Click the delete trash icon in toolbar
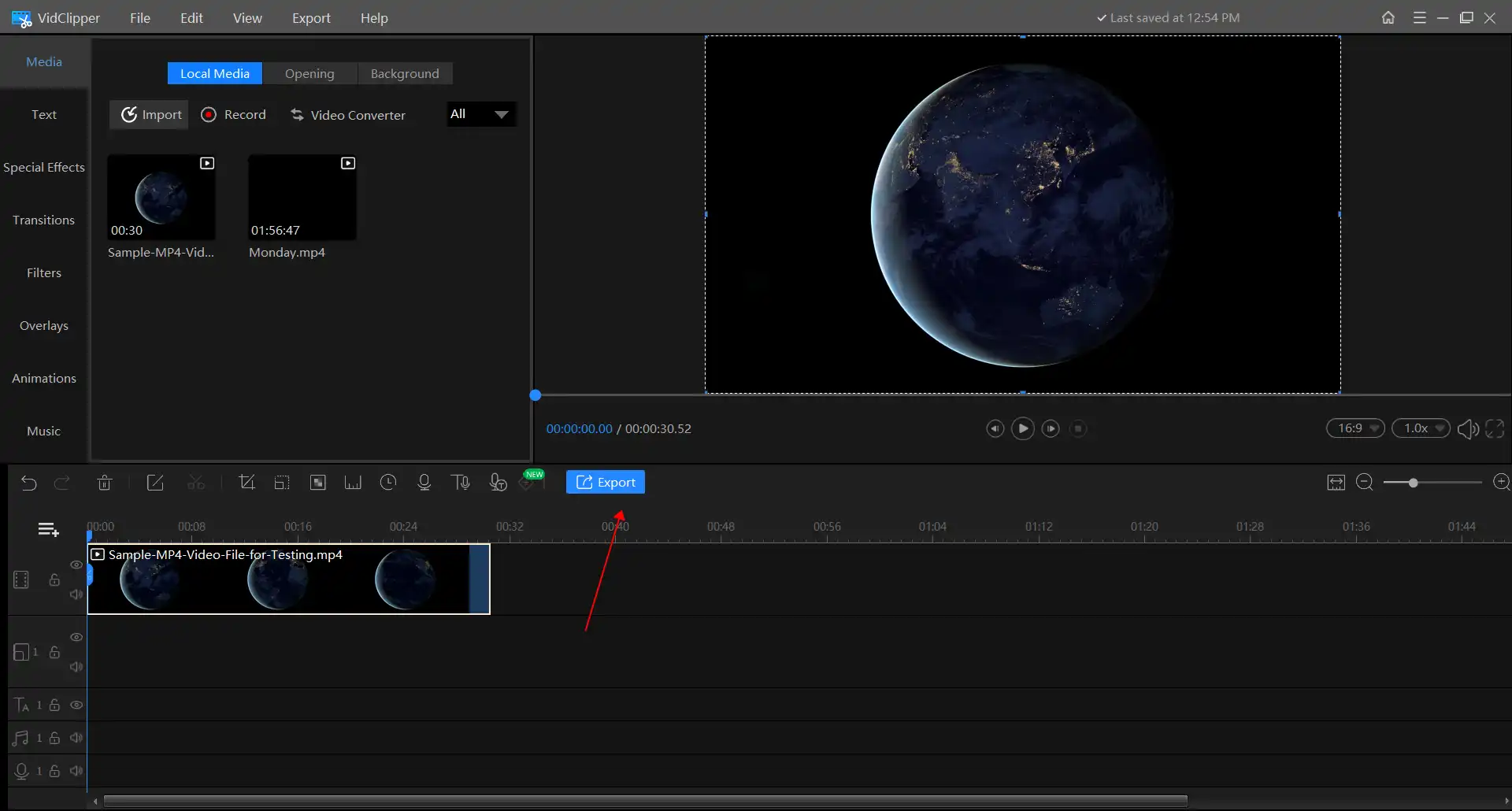The image size is (1512, 811). 105,483
